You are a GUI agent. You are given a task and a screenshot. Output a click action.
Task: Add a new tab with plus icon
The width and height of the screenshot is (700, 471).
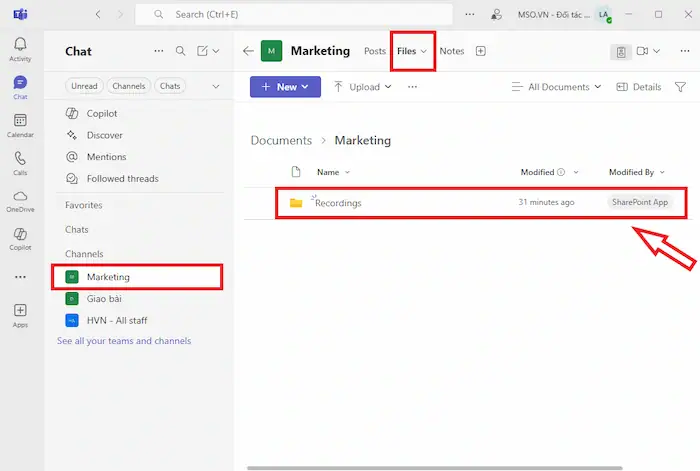tap(481, 51)
